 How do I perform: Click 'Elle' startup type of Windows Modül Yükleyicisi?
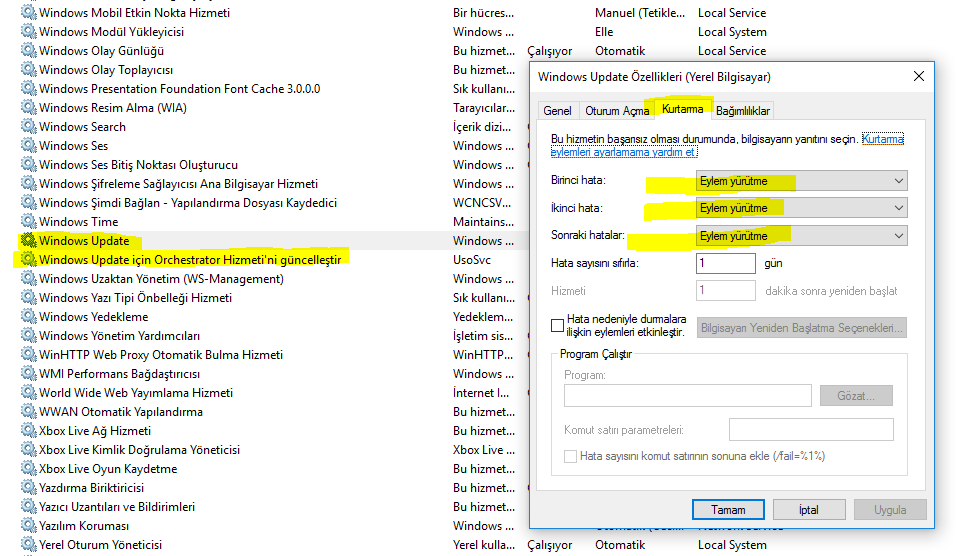(x=604, y=31)
